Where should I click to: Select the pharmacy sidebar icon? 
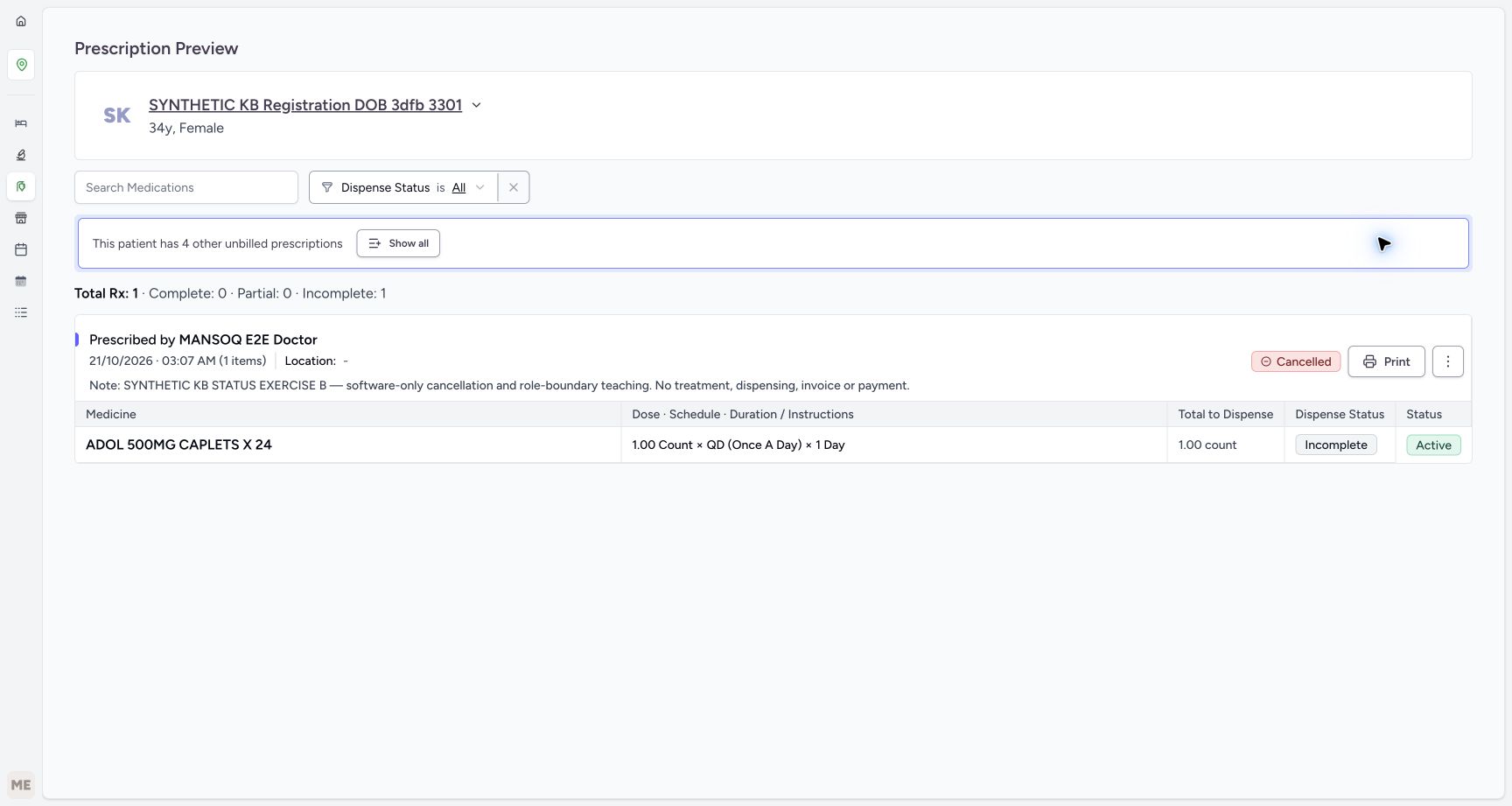click(x=21, y=186)
